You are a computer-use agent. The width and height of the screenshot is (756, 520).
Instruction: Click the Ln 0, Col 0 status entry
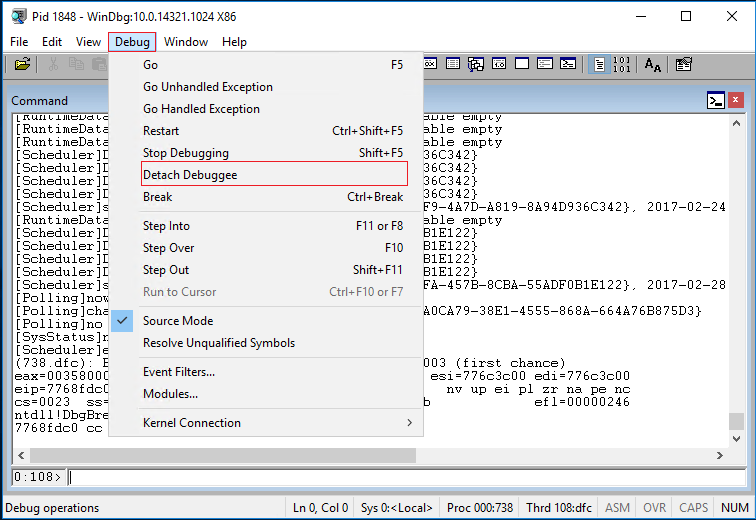point(320,507)
